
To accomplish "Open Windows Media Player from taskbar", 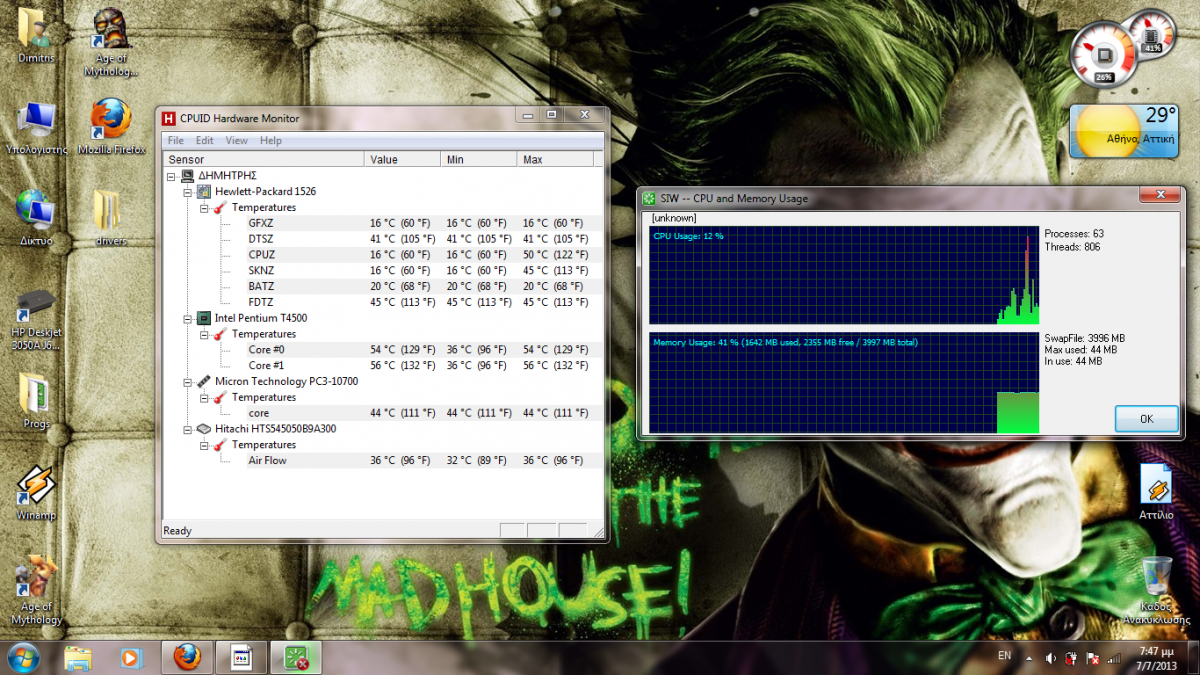I will 131,657.
